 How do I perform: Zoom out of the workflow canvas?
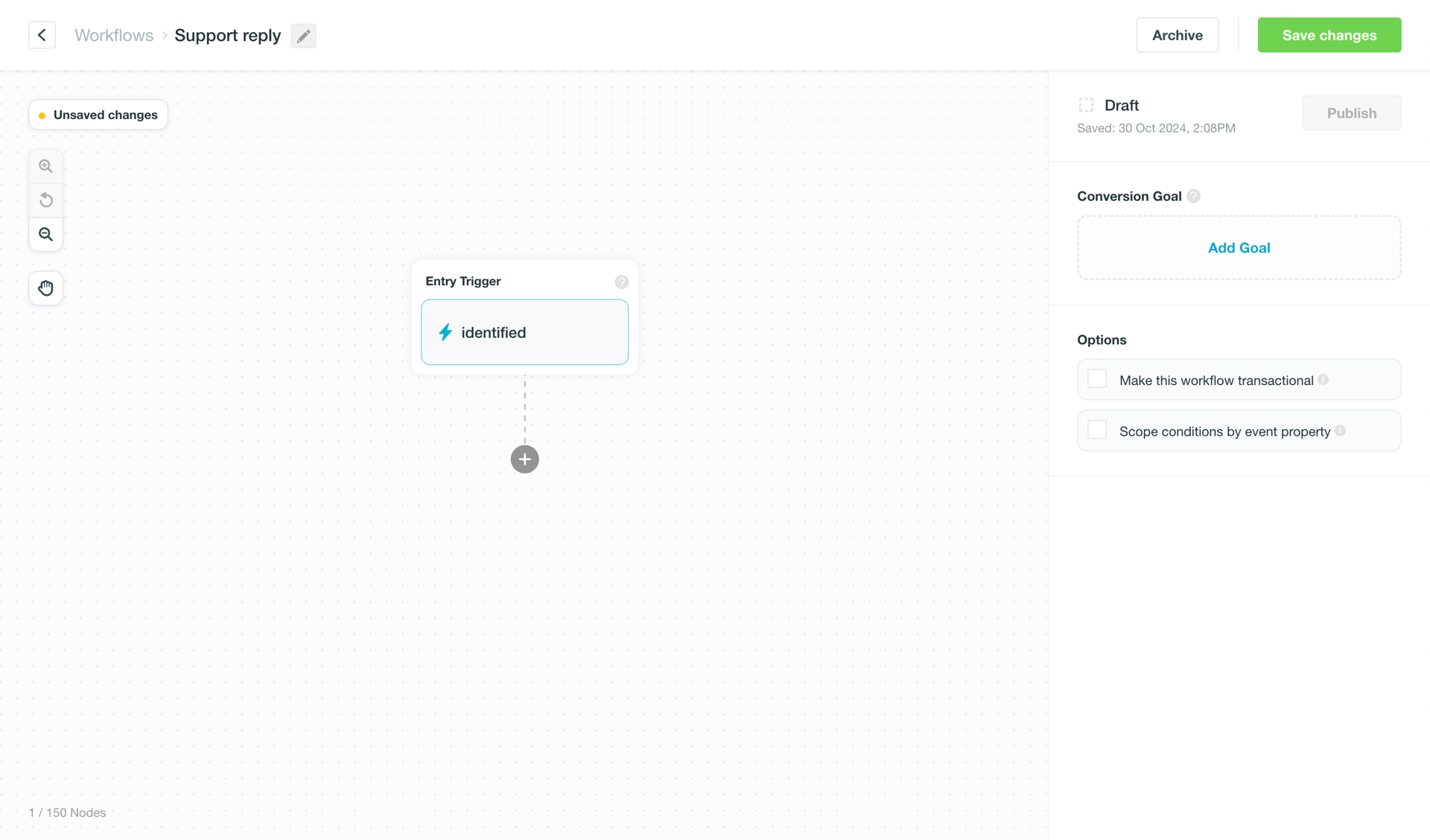point(45,234)
